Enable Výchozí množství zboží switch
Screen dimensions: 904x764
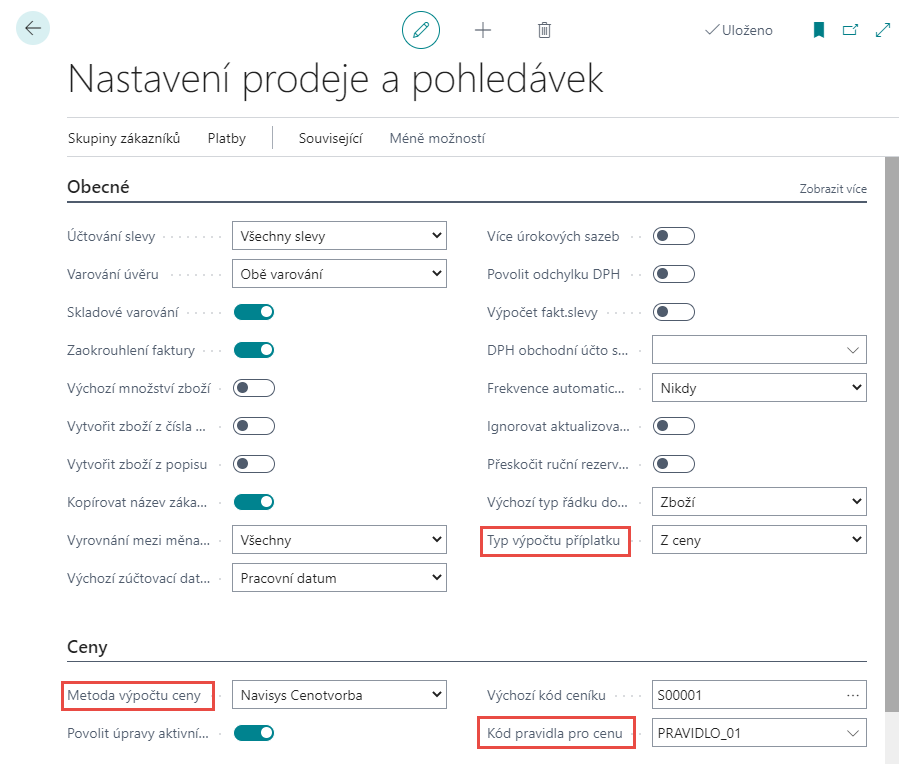click(254, 388)
